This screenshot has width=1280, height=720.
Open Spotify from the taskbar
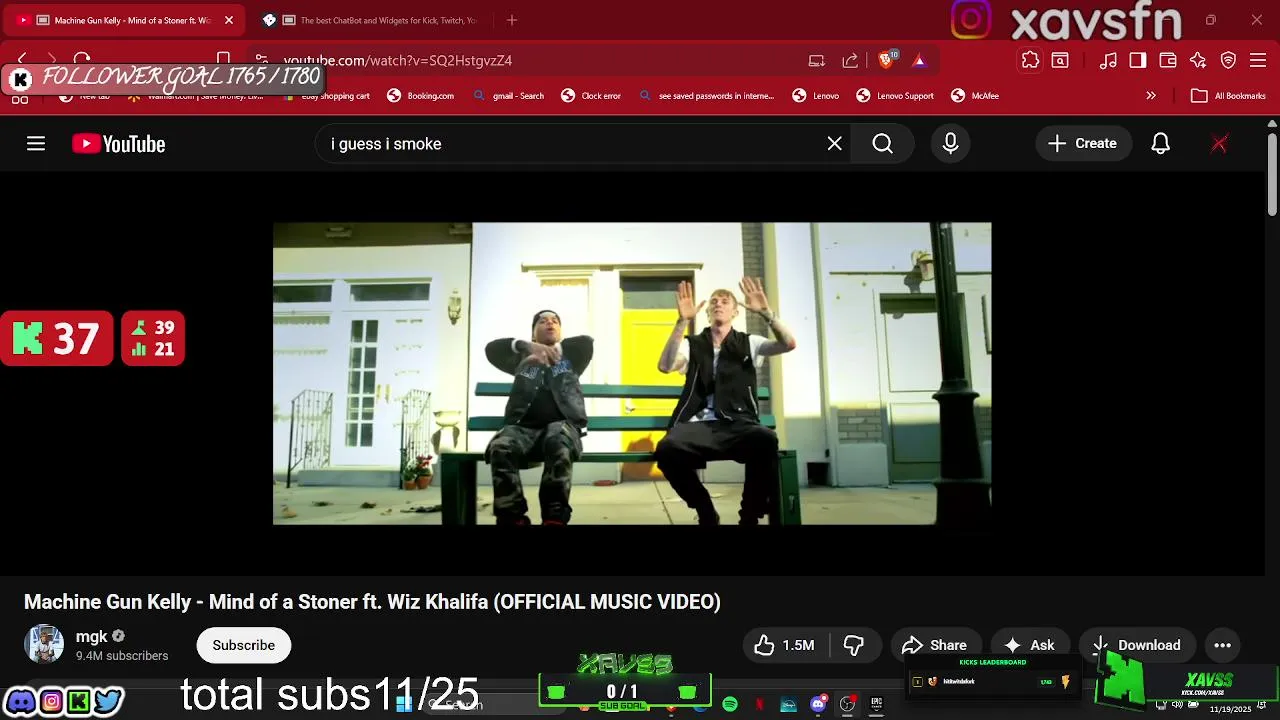(730, 705)
